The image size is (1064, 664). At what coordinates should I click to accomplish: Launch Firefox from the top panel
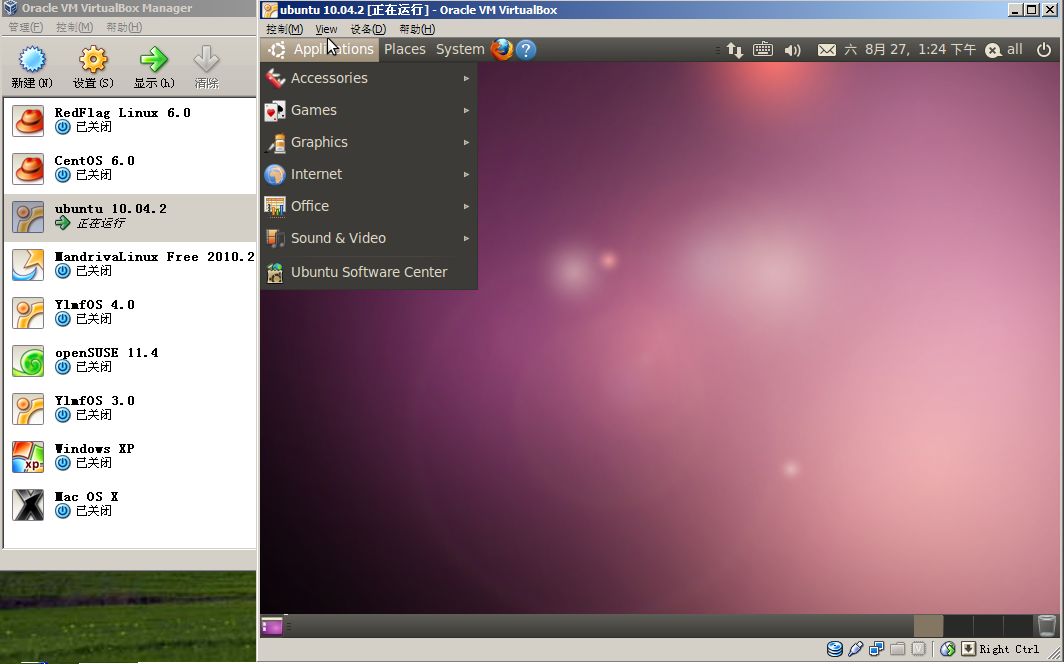pos(501,50)
